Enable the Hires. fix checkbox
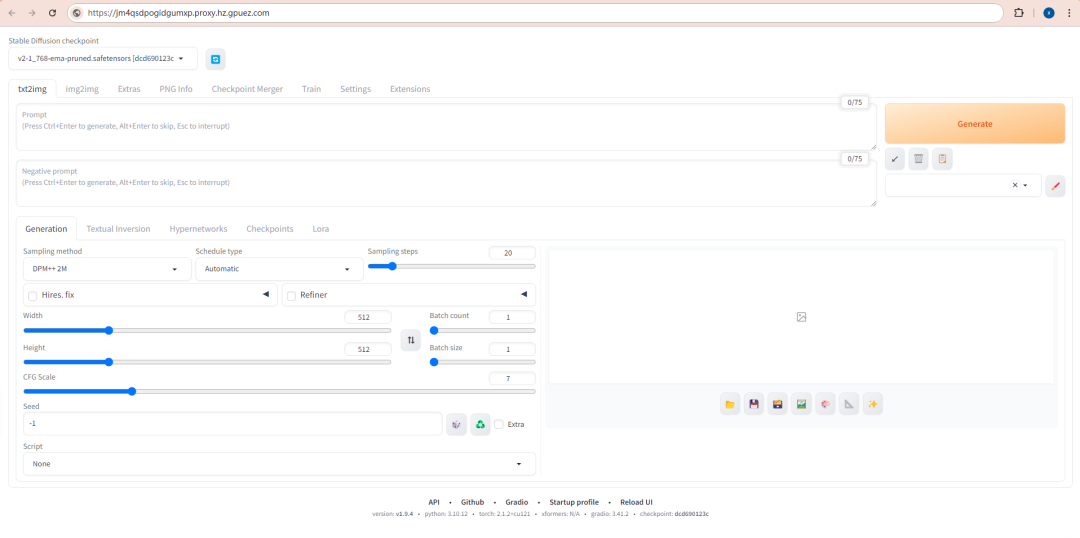This screenshot has height=538, width=1080. (x=32, y=296)
